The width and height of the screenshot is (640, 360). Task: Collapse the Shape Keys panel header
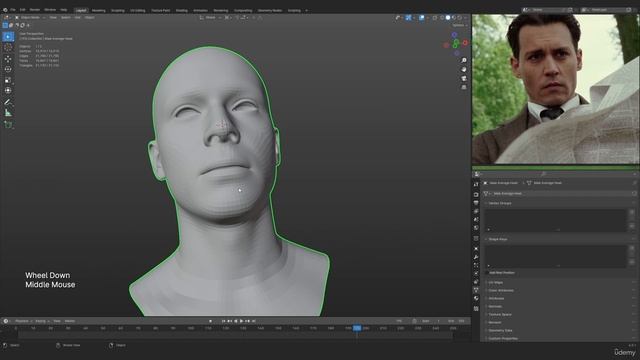[x=558, y=239]
